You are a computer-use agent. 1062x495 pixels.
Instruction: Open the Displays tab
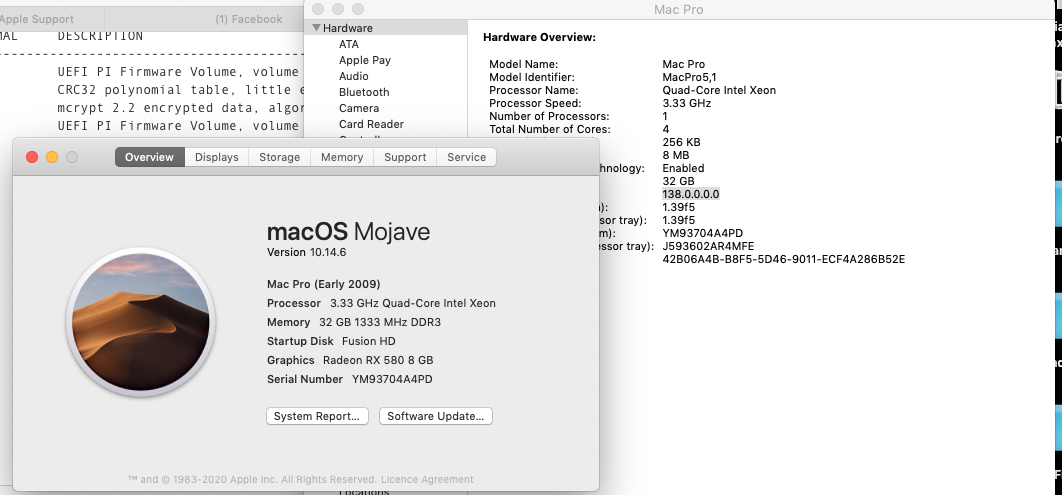[217, 157]
